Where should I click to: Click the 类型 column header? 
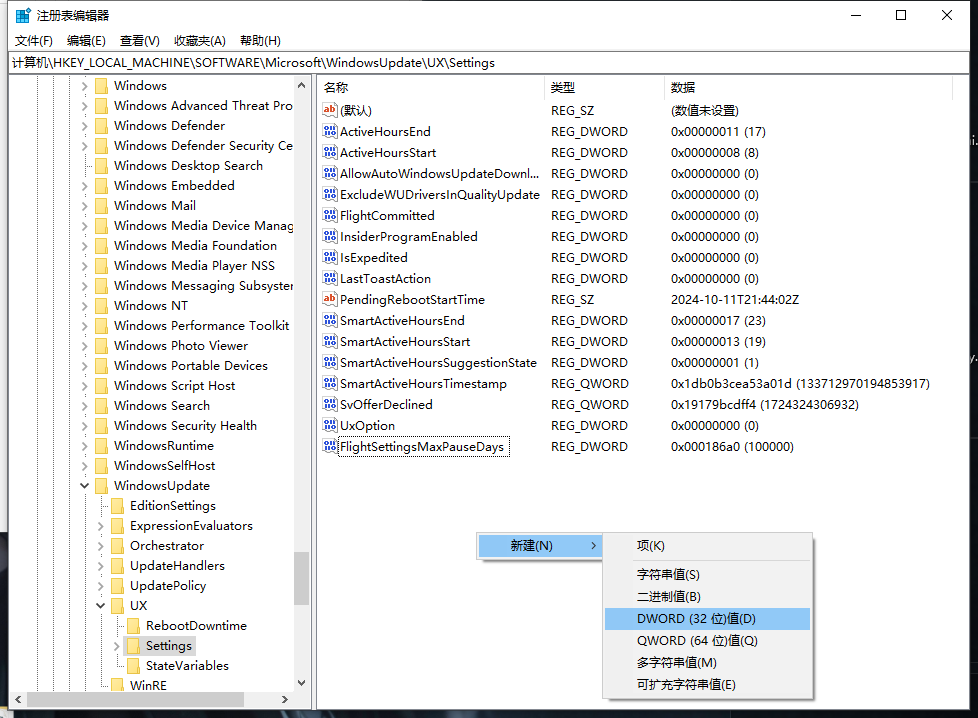pos(604,88)
